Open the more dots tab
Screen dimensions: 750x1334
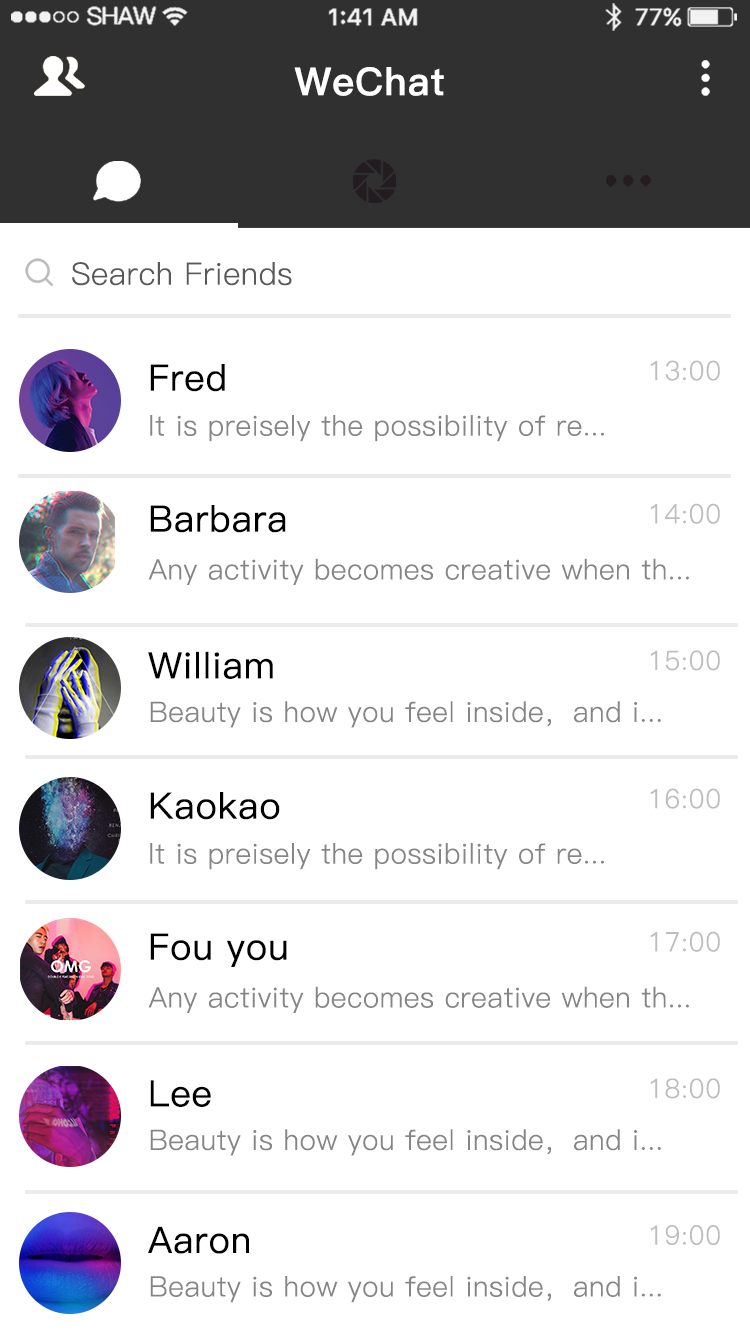[628, 181]
